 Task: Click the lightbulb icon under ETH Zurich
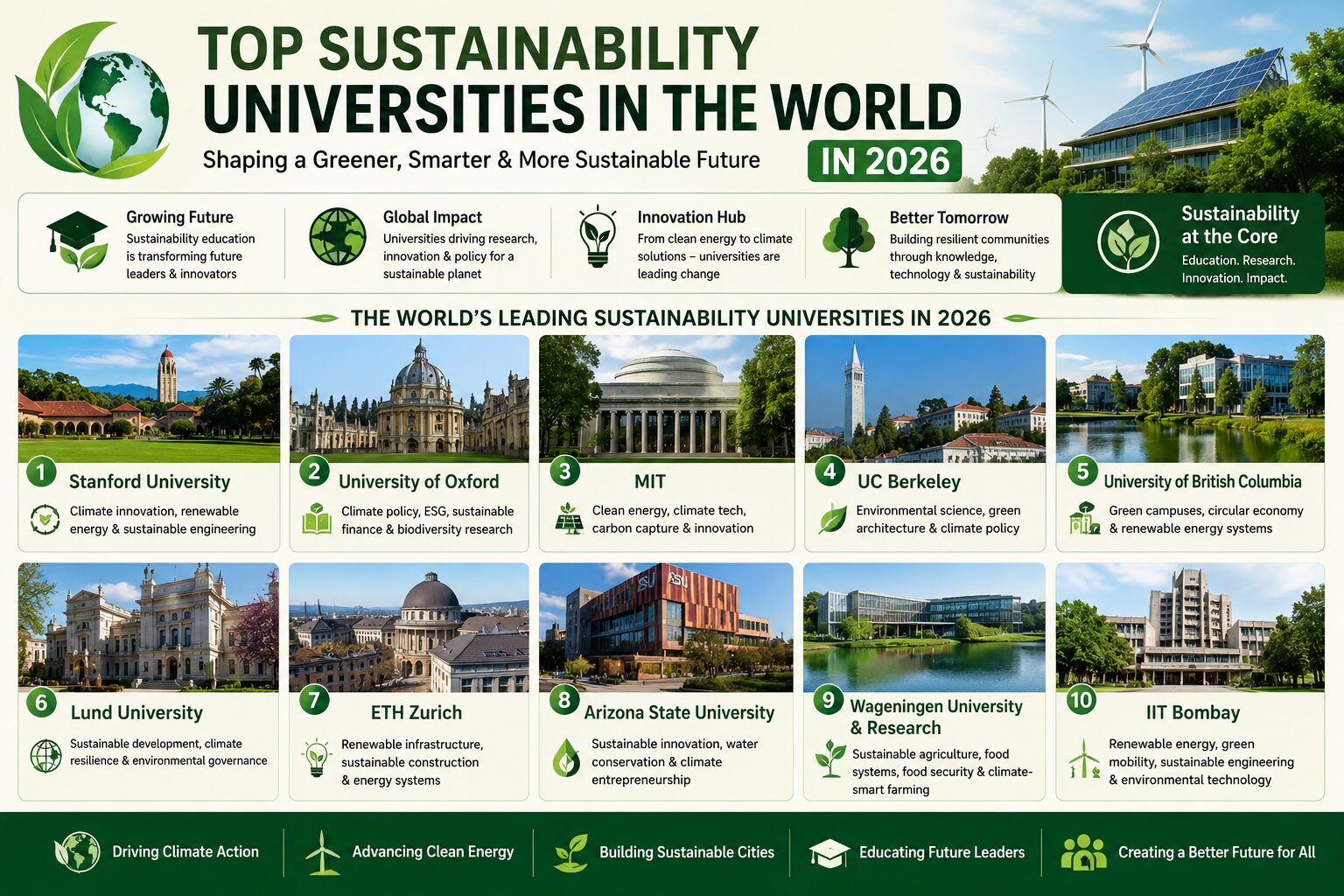tap(316, 758)
